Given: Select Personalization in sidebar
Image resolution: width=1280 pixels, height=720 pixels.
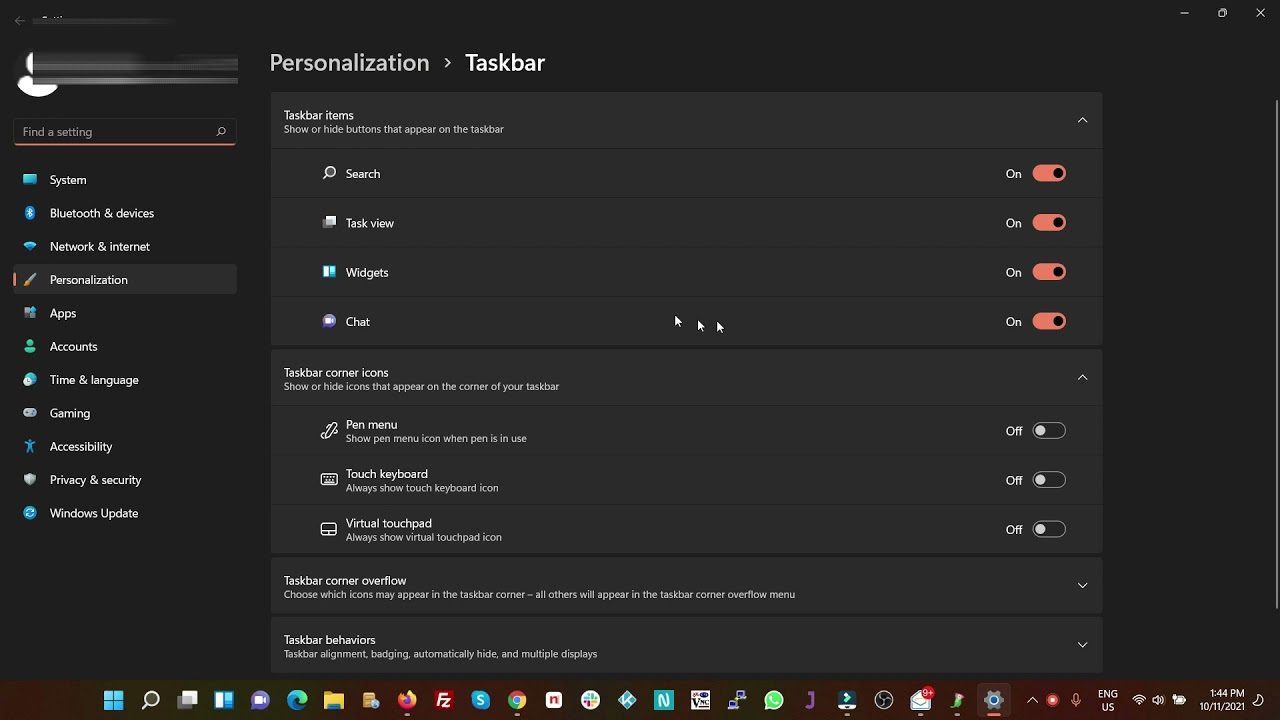Looking at the screenshot, I should point(125,280).
